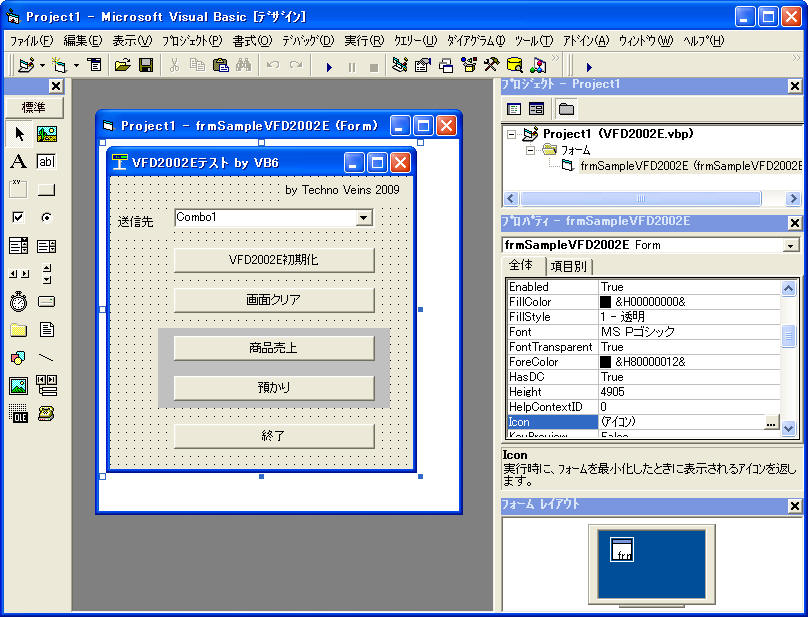Select the MSComm telephone control in the toolbox
Screen dimensions: 808x617
pos(46,413)
